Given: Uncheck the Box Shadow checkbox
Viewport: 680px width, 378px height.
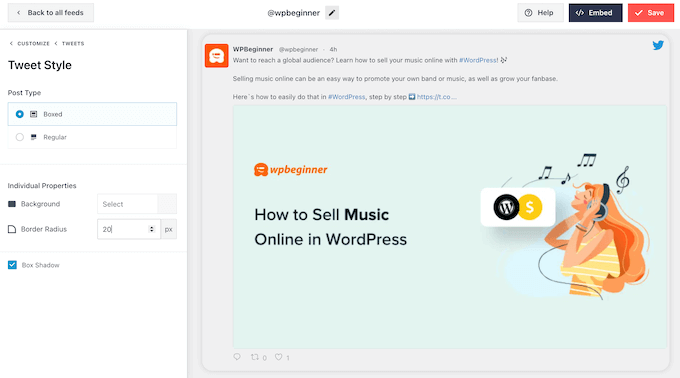Looking at the screenshot, I should point(12,265).
